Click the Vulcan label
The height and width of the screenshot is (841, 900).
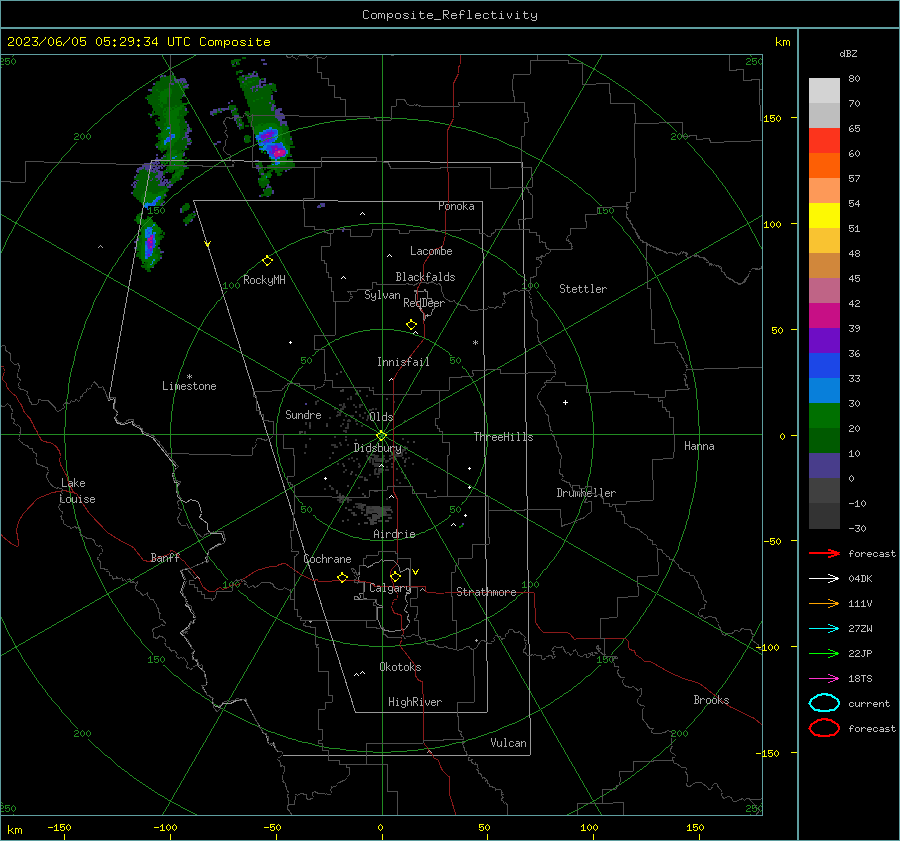click(x=508, y=743)
